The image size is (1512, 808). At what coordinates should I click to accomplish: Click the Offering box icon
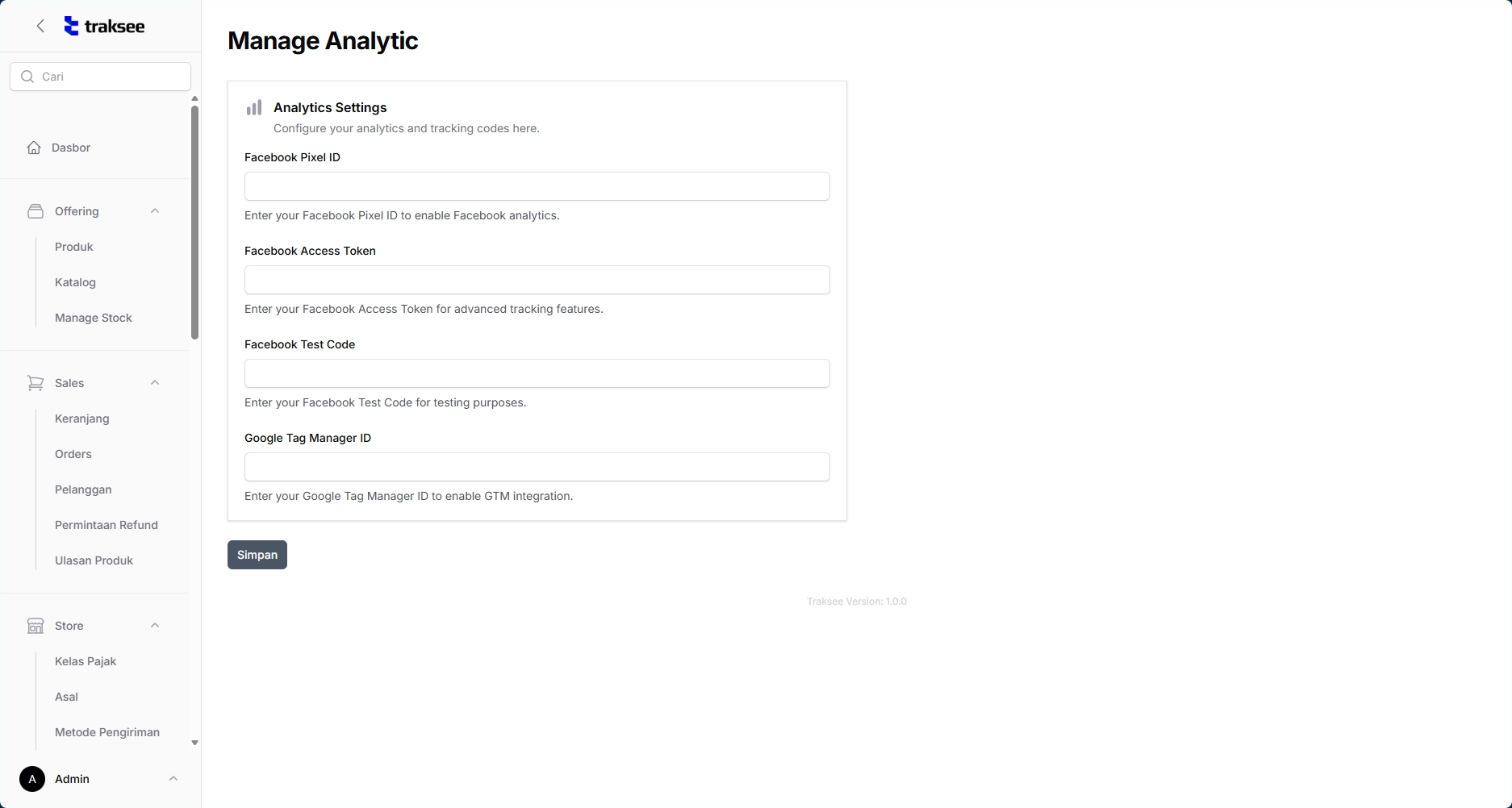pos(36,211)
